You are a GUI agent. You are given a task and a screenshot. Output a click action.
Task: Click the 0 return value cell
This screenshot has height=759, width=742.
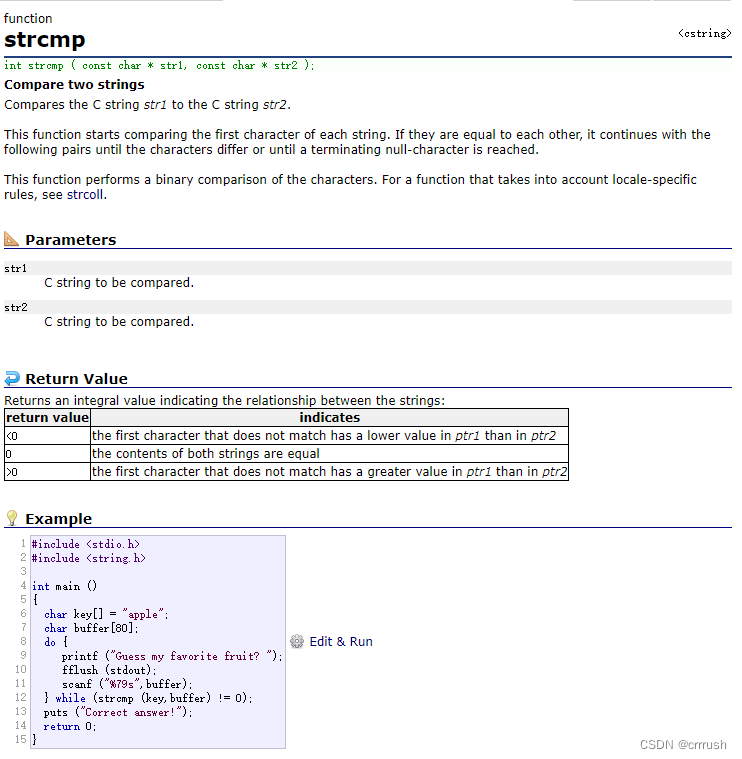click(47, 454)
